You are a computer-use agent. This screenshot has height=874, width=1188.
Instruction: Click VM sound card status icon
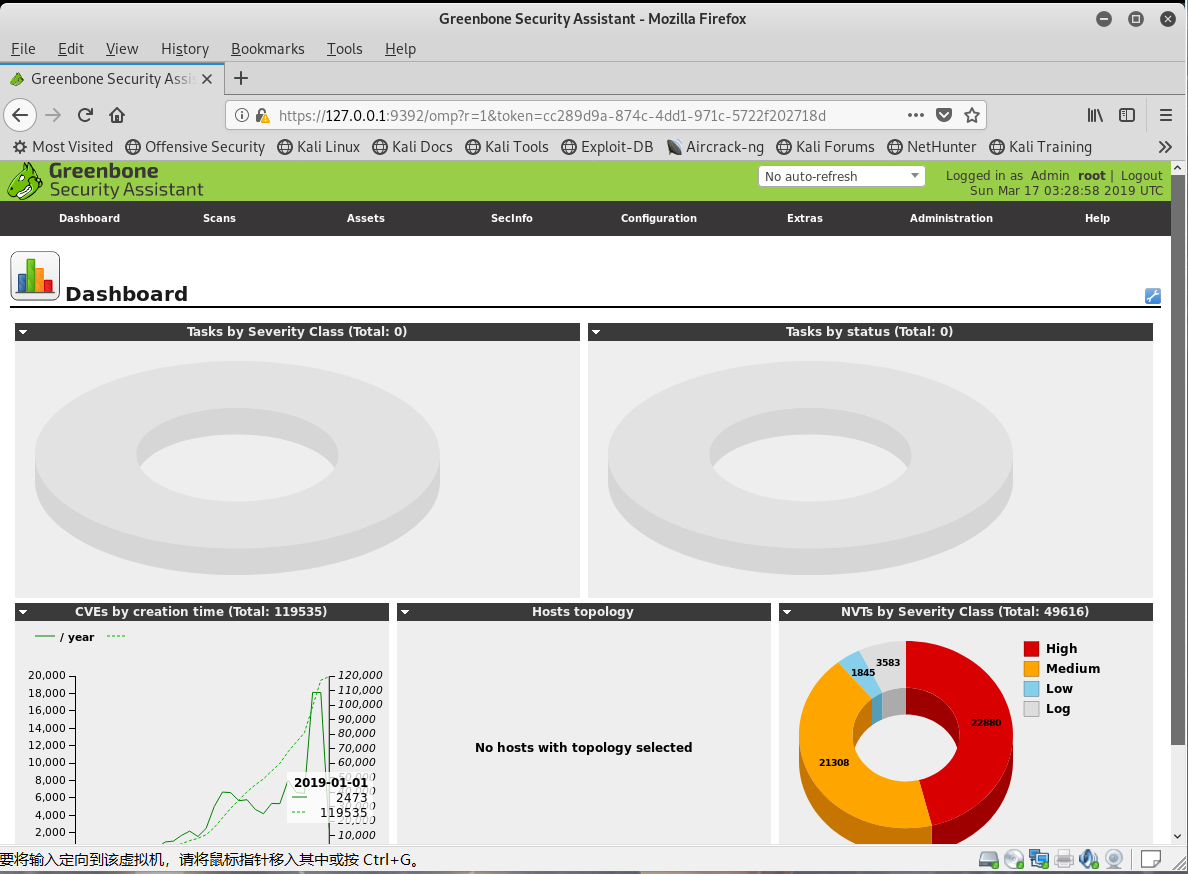click(1089, 859)
